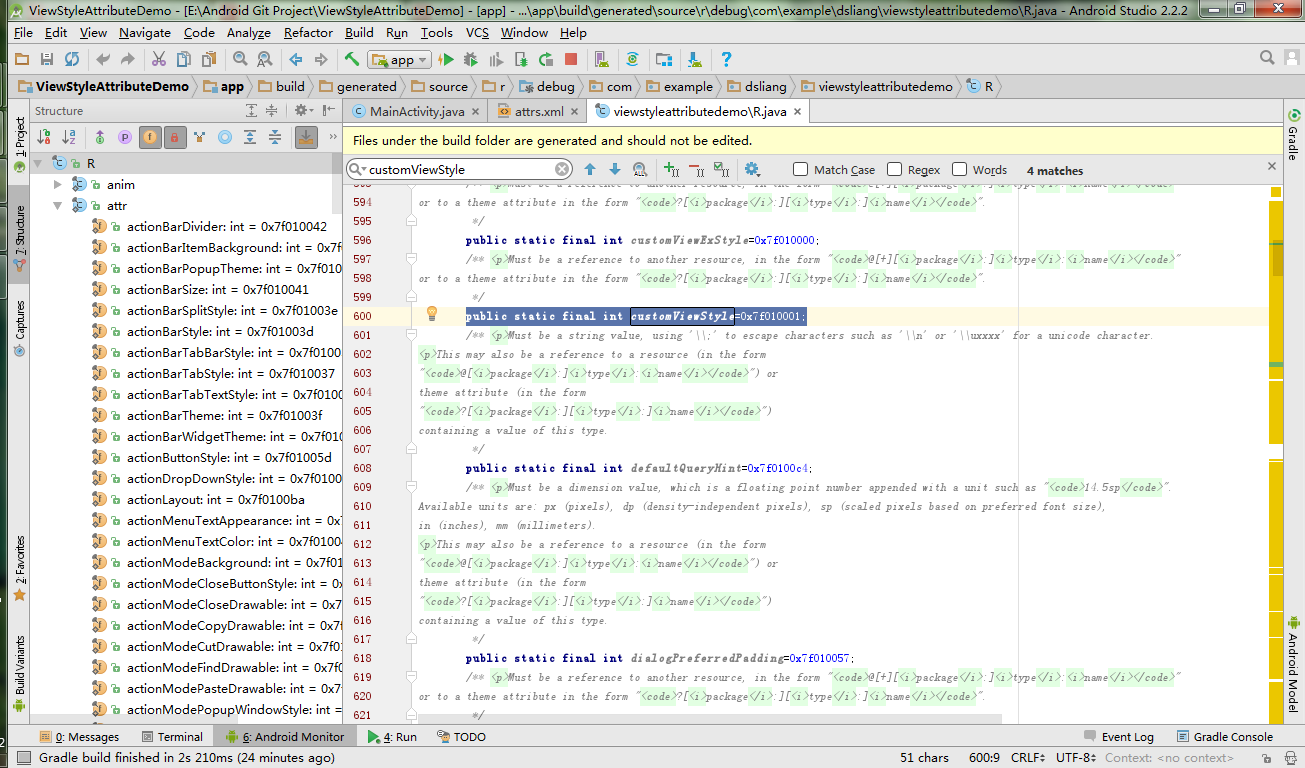Open the Navigate menu
Image resolution: width=1305 pixels, height=768 pixels.
point(145,32)
